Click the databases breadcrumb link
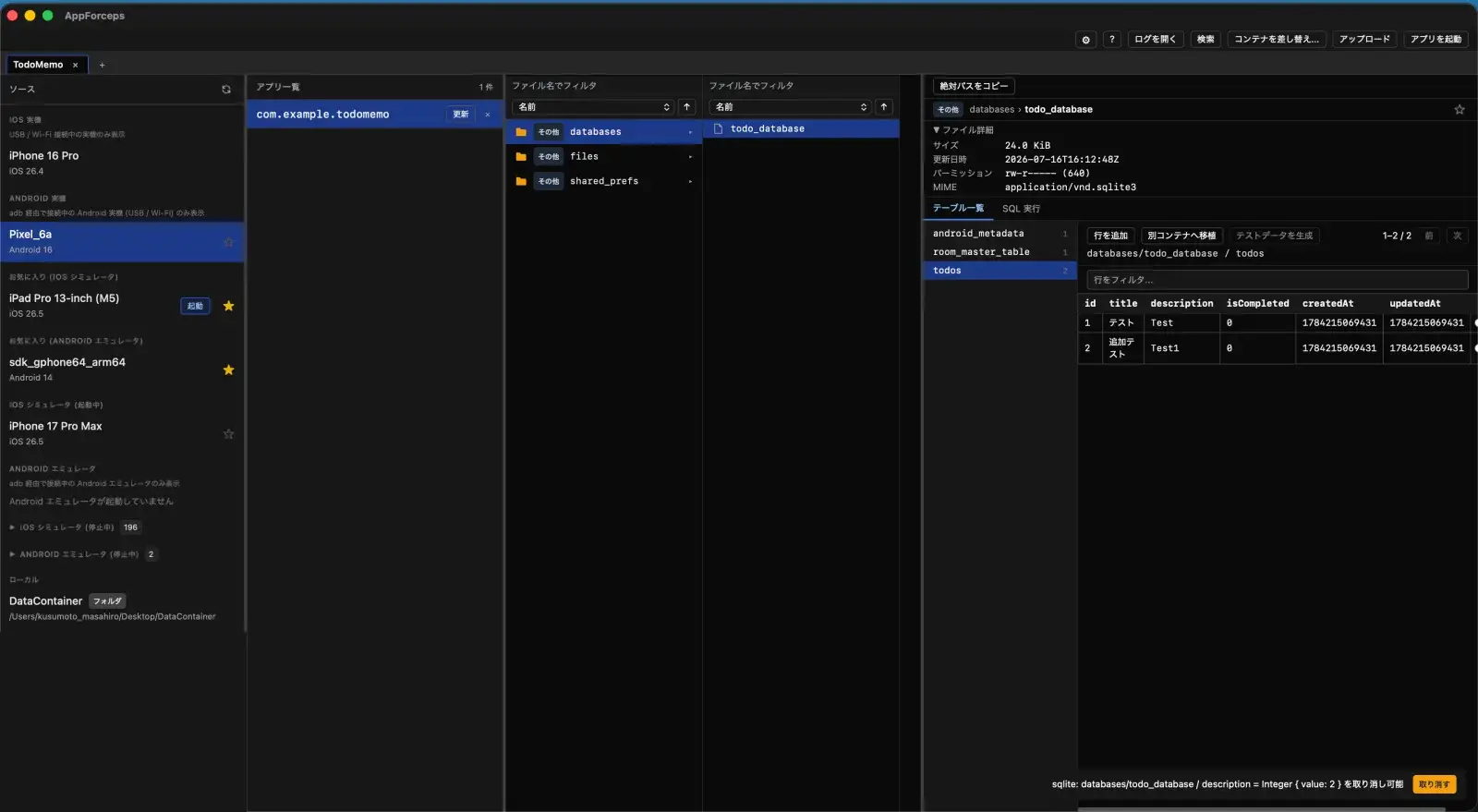 991,109
